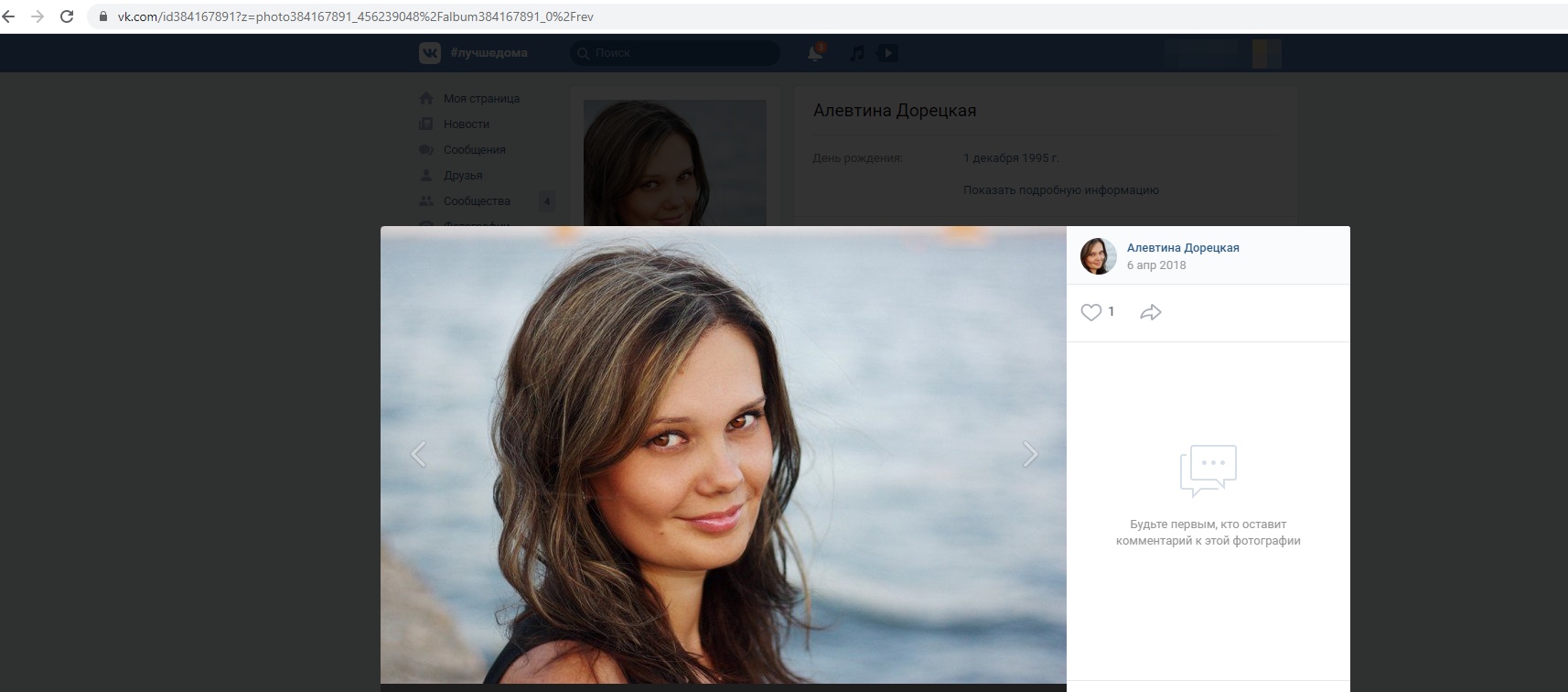The height and width of the screenshot is (692, 1568).
Task: Click the profile picture on the page behind
Action: (x=675, y=162)
